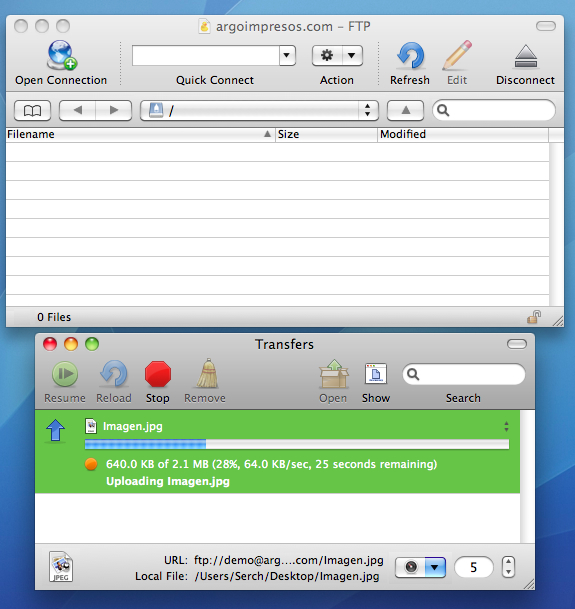Viewport: 575px width, 609px height.
Task: Open the Action gear dropdown menu
Action: pos(337,56)
